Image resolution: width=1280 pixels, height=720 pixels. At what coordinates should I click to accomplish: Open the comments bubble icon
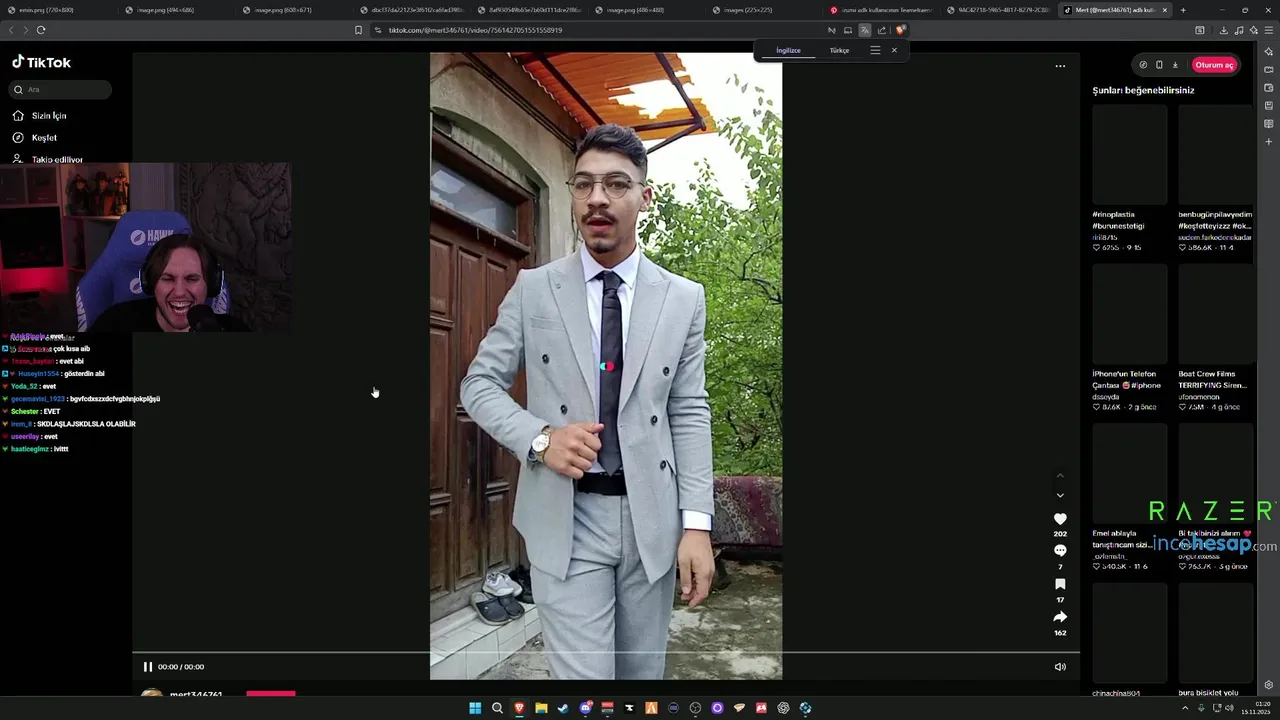click(1060, 551)
